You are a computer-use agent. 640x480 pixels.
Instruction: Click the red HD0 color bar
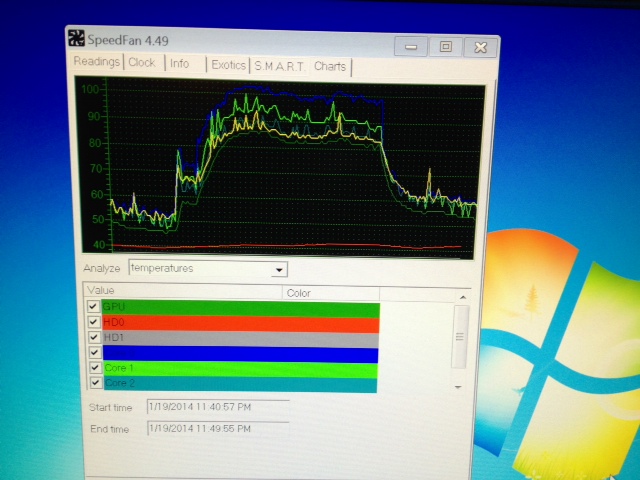[x=241, y=324]
